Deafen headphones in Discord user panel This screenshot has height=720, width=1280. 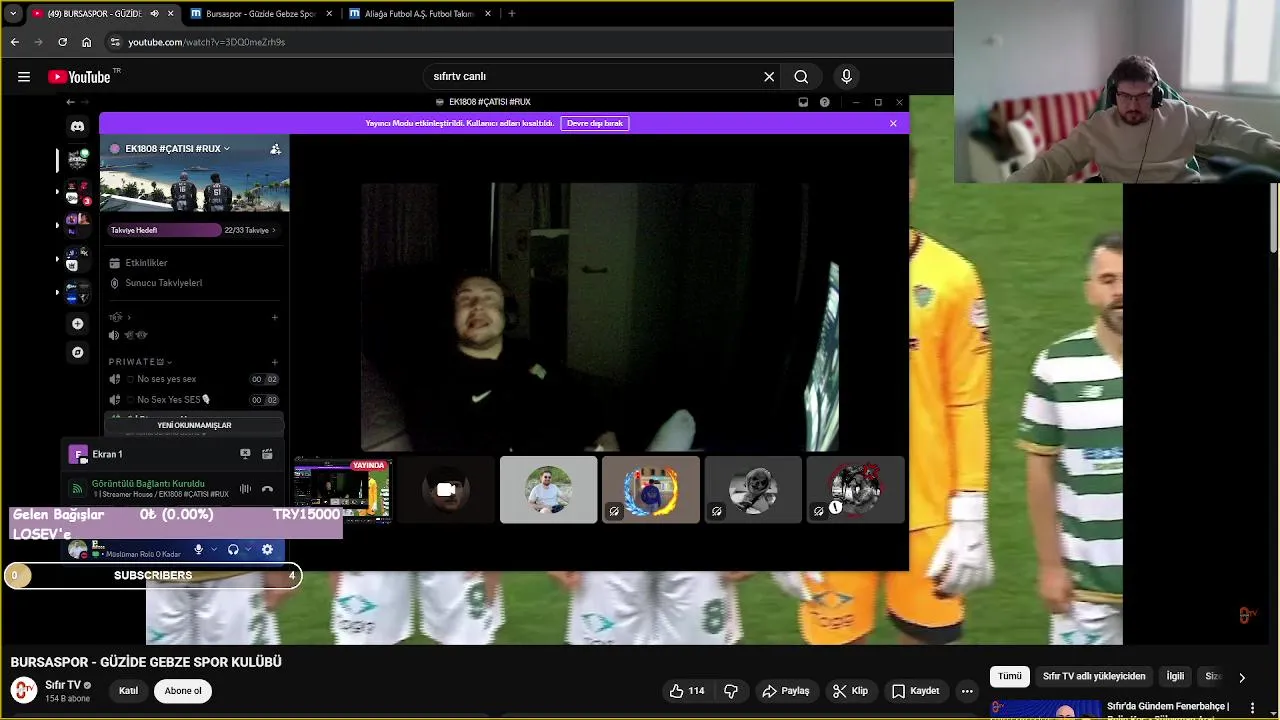233,550
